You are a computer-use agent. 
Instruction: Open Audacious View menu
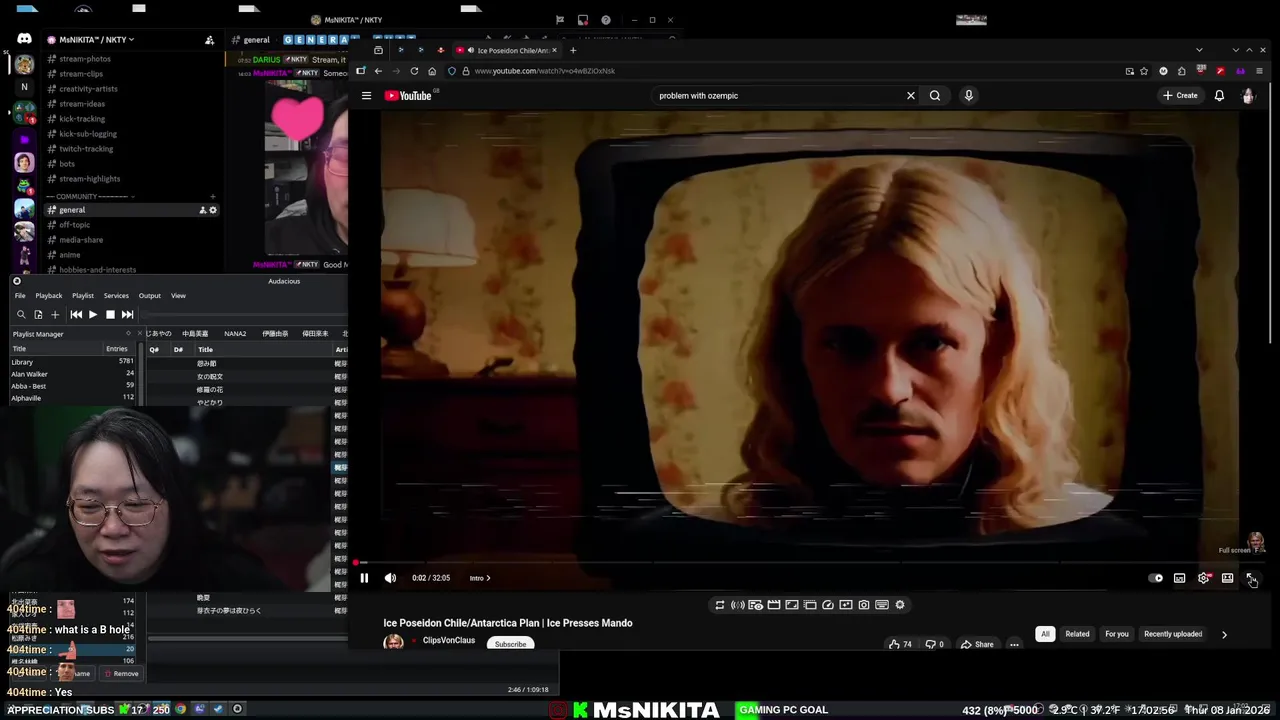tap(178, 296)
